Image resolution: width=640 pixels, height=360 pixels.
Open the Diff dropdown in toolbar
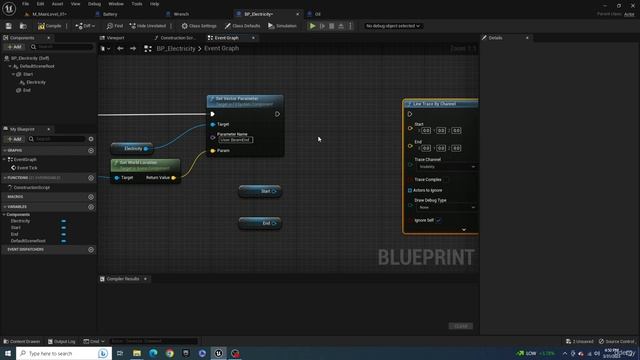(85, 26)
